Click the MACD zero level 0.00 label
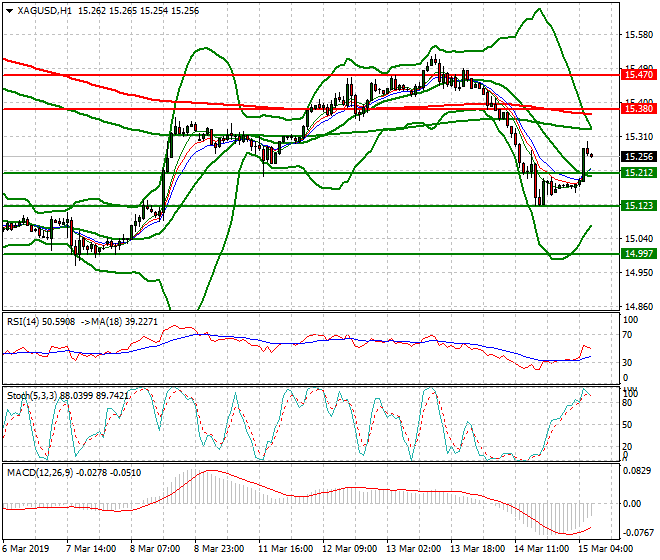The width and height of the screenshot is (660, 560). pos(631,504)
